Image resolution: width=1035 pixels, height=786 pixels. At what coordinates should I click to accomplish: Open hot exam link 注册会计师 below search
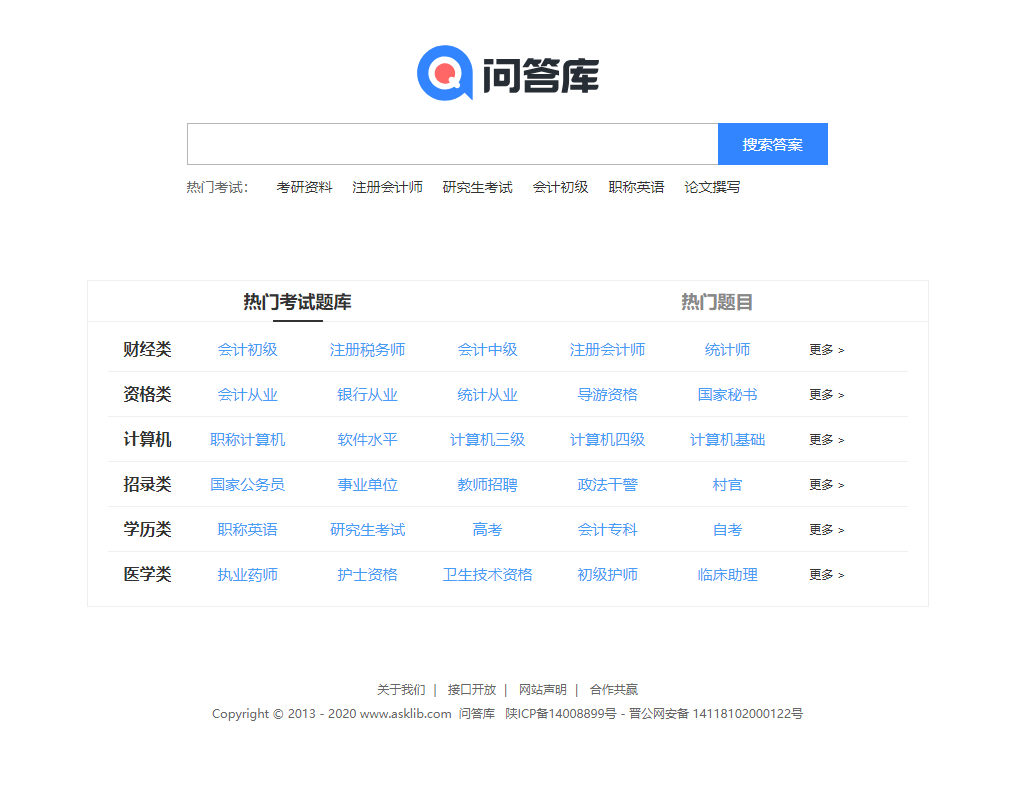pos(387,187)
